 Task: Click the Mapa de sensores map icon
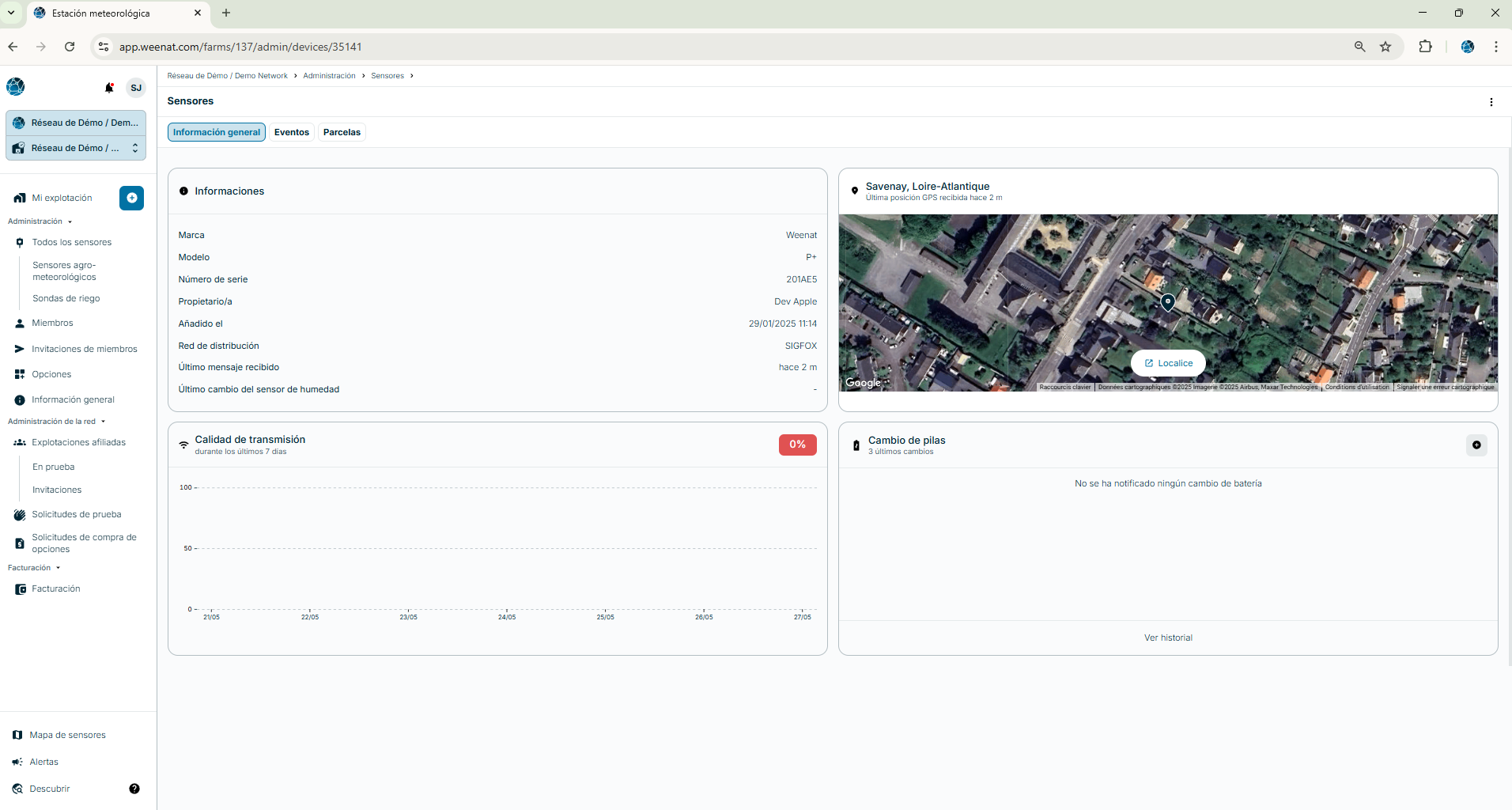17,735
